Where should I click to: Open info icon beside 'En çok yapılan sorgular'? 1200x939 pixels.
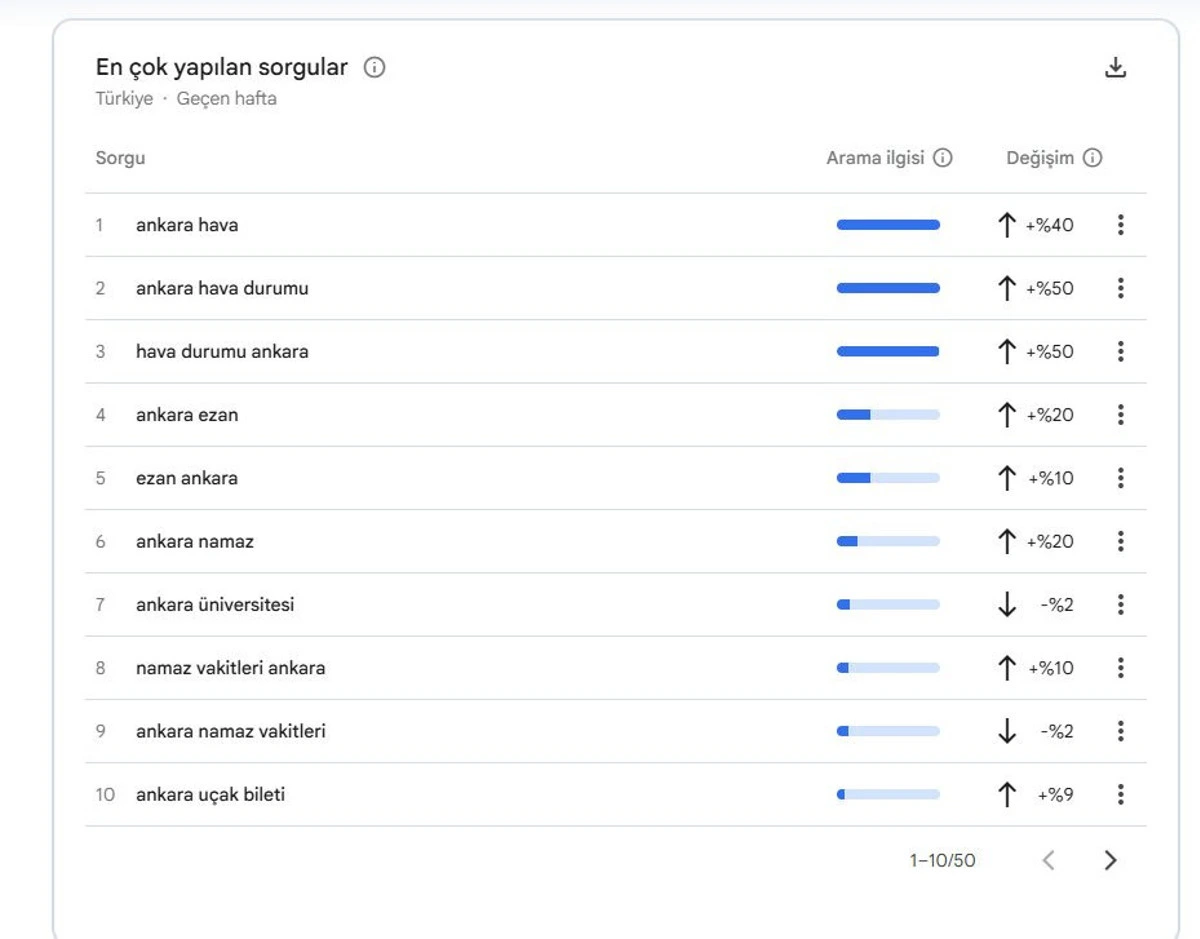tap(375, 68)
